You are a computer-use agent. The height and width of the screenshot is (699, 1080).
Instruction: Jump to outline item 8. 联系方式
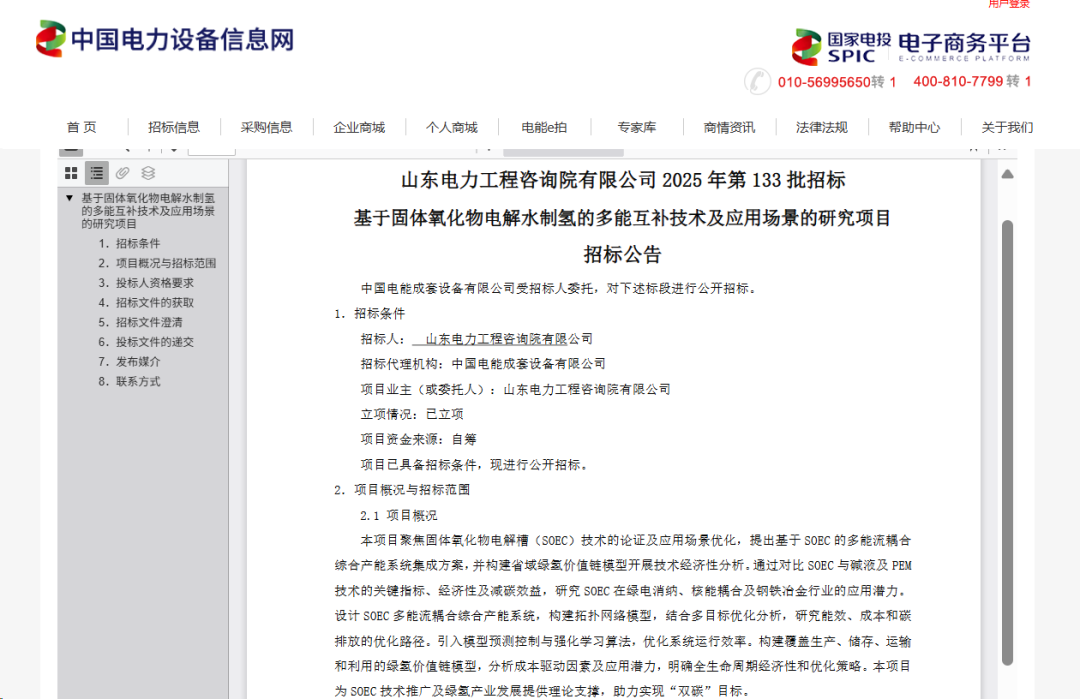129,382
